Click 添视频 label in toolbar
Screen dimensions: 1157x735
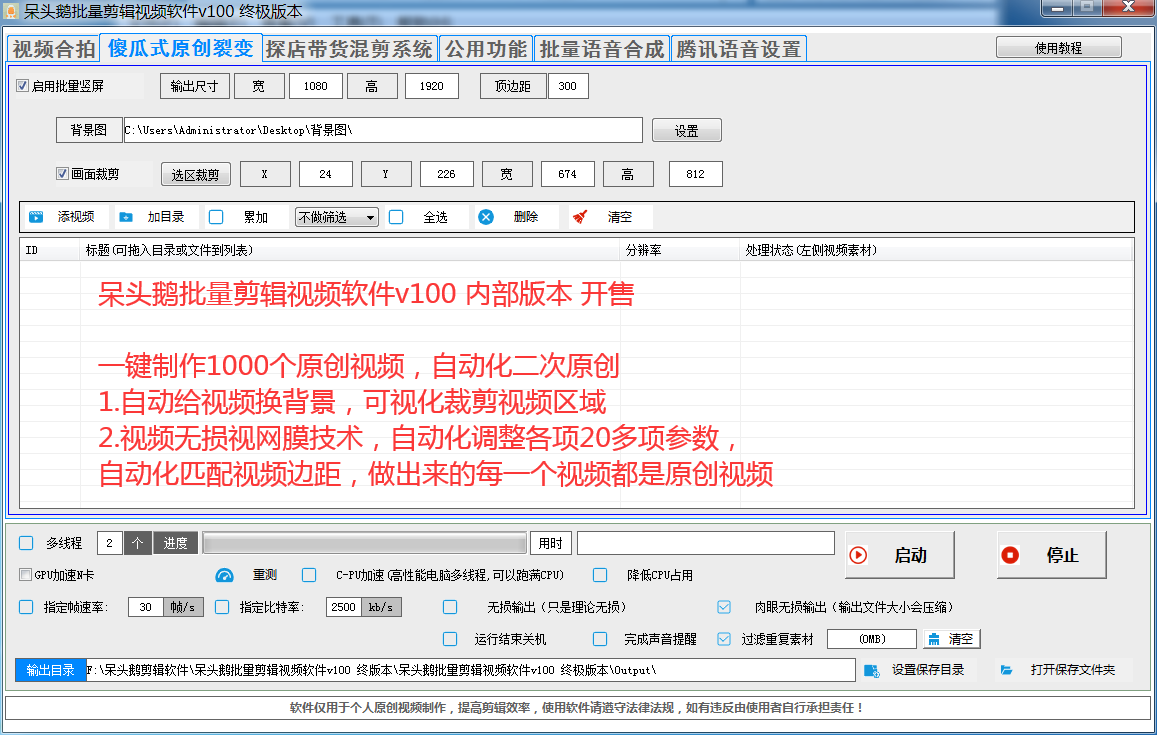[x=76, y=217]
